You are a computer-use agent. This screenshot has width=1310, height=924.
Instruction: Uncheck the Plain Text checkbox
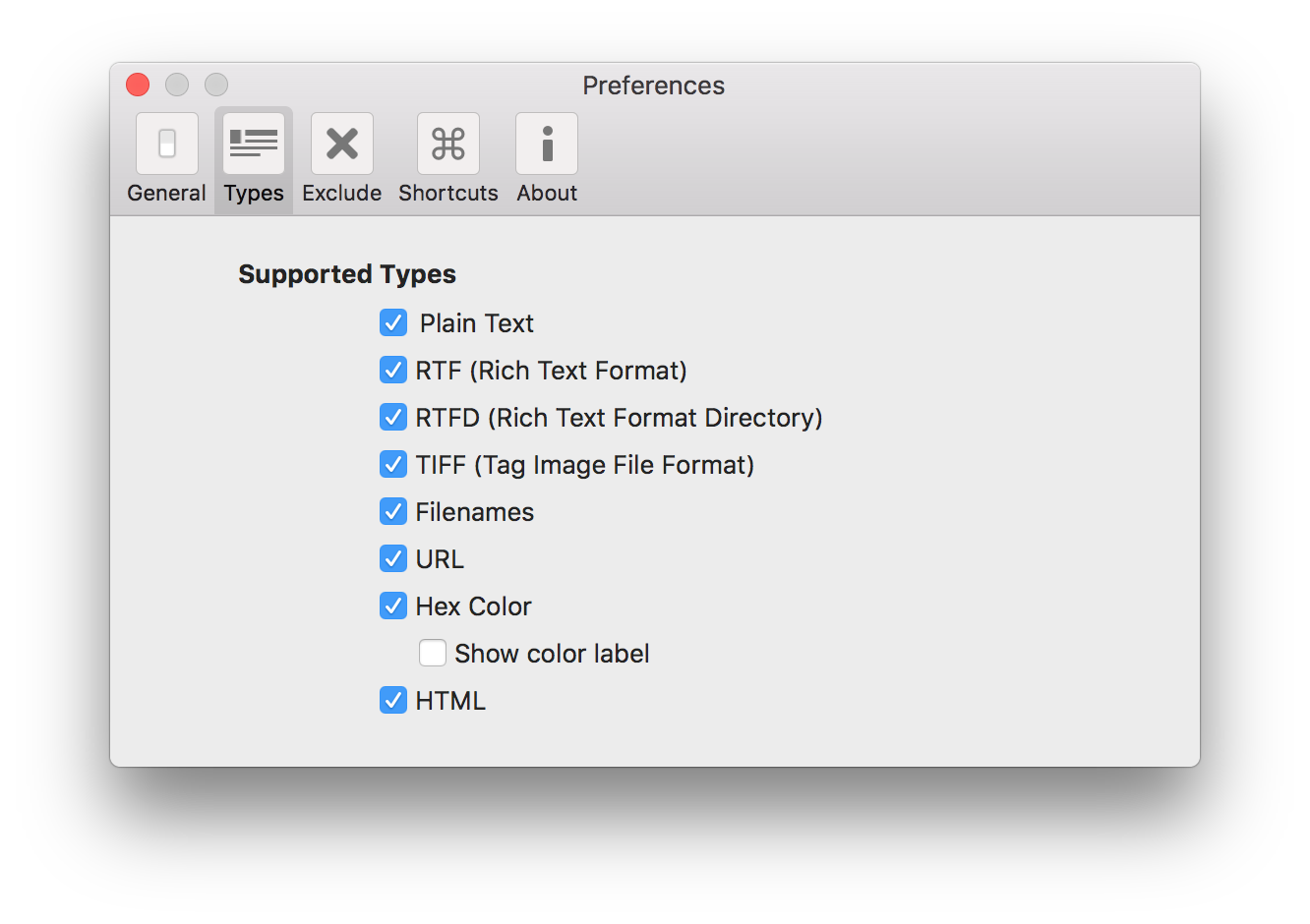click(393, 322)
